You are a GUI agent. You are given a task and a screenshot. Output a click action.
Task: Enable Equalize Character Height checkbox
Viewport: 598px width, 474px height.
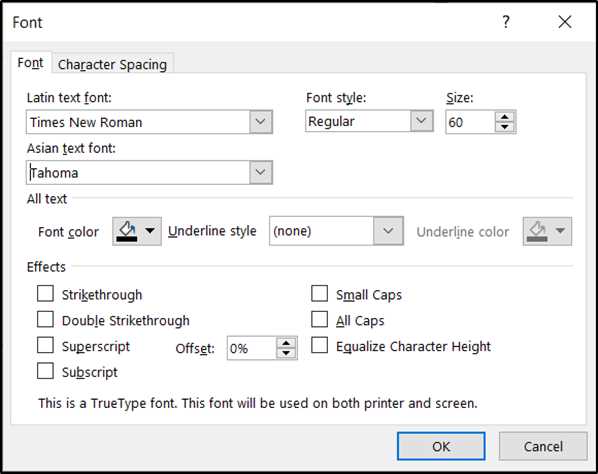pyautogui.click(x=320, y=345)
